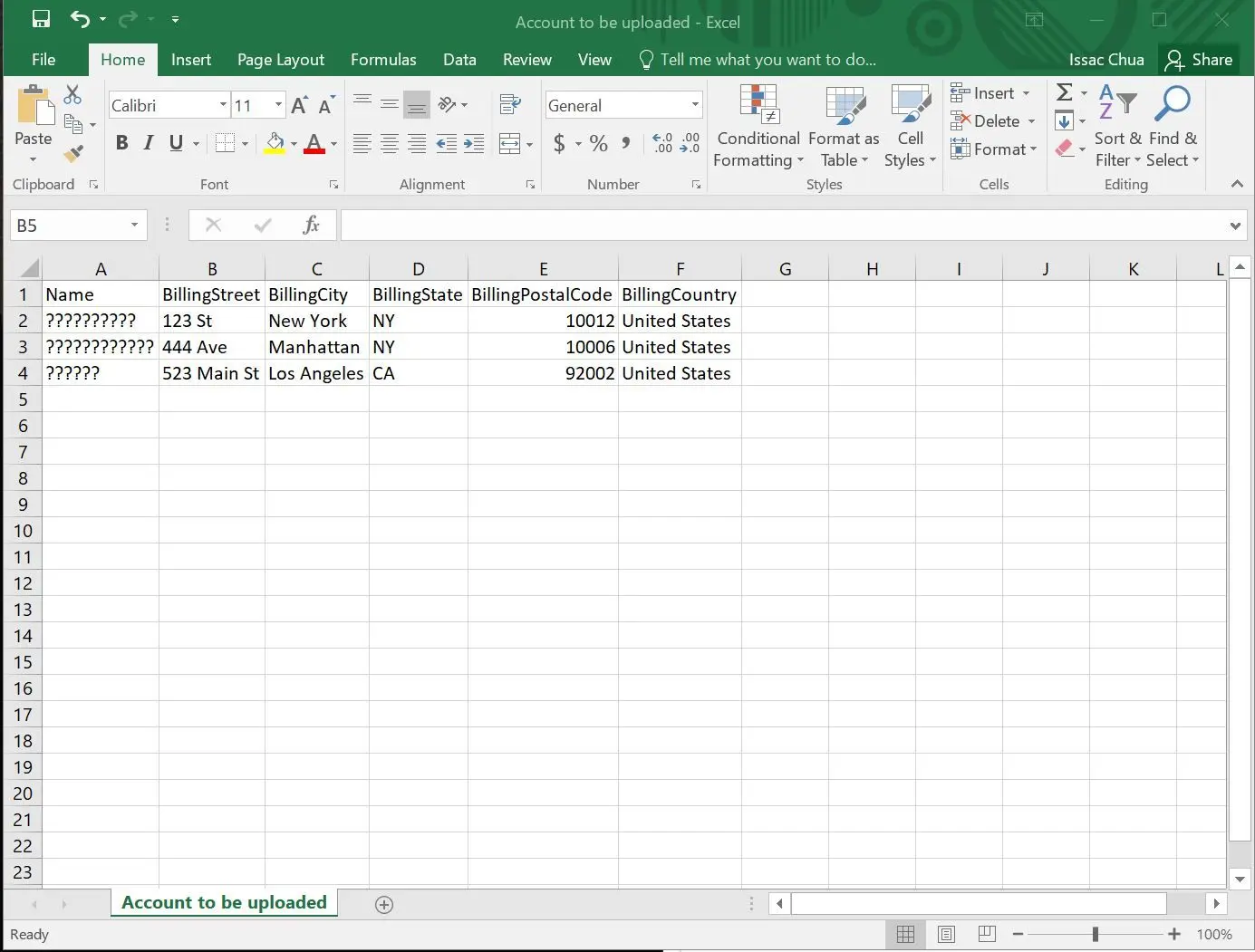Toggle Italic formatting
Image resolution: width=1255 pixels, height=952 pixels.
pyautogui.click(x=149, y=143)
